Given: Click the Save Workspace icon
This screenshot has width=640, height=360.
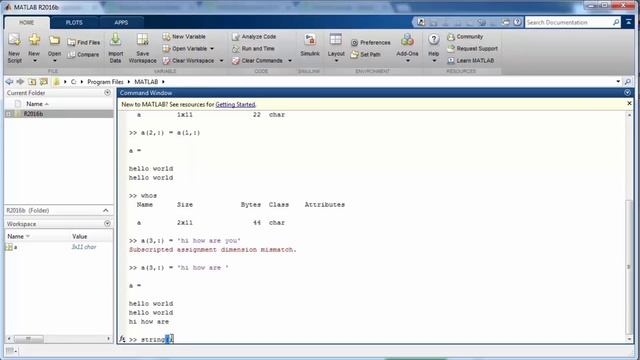Looking at the screenshot, I should pyautogui.click(x=142, y=40).
